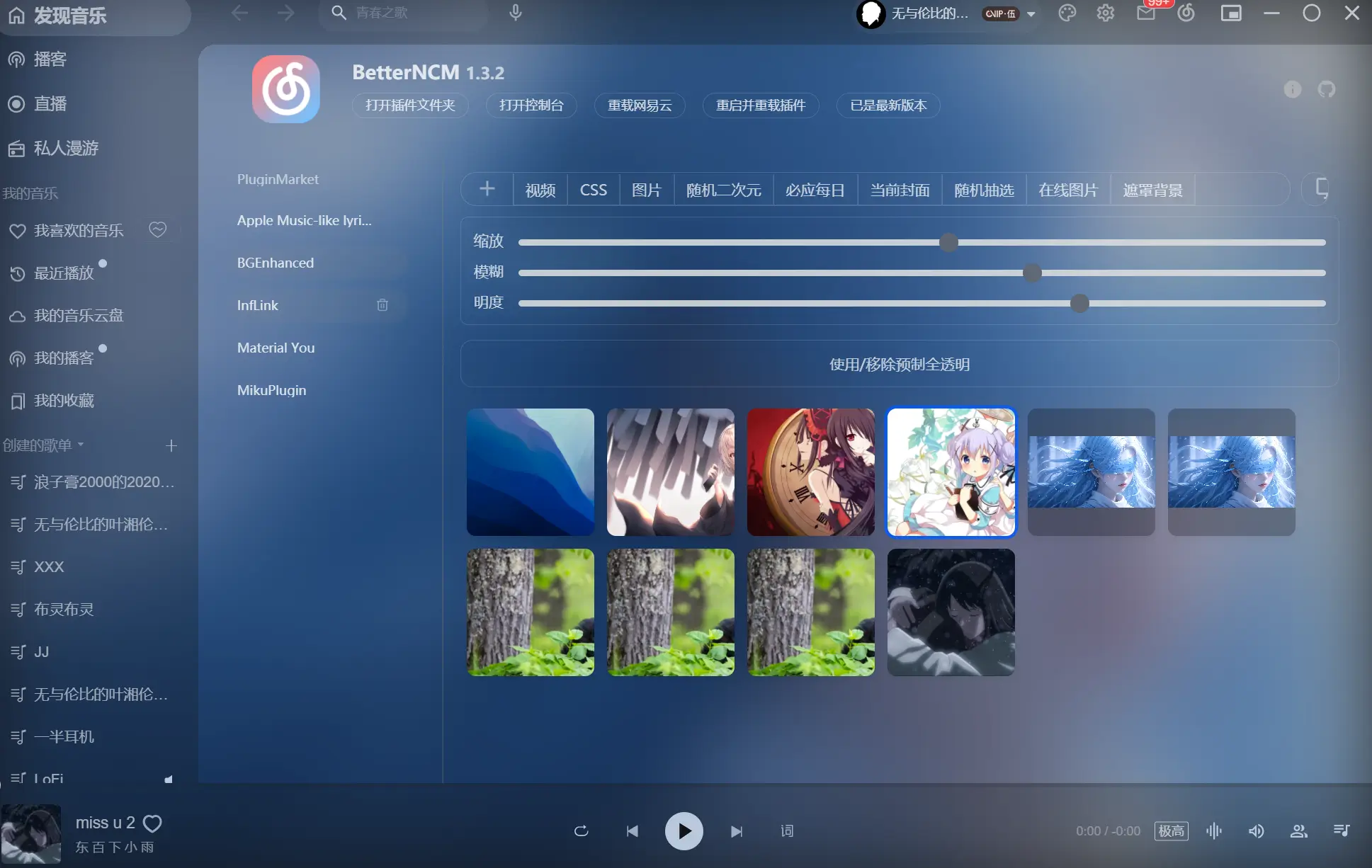Adjust the 明度 slider handle

[x=1079, y=303]
